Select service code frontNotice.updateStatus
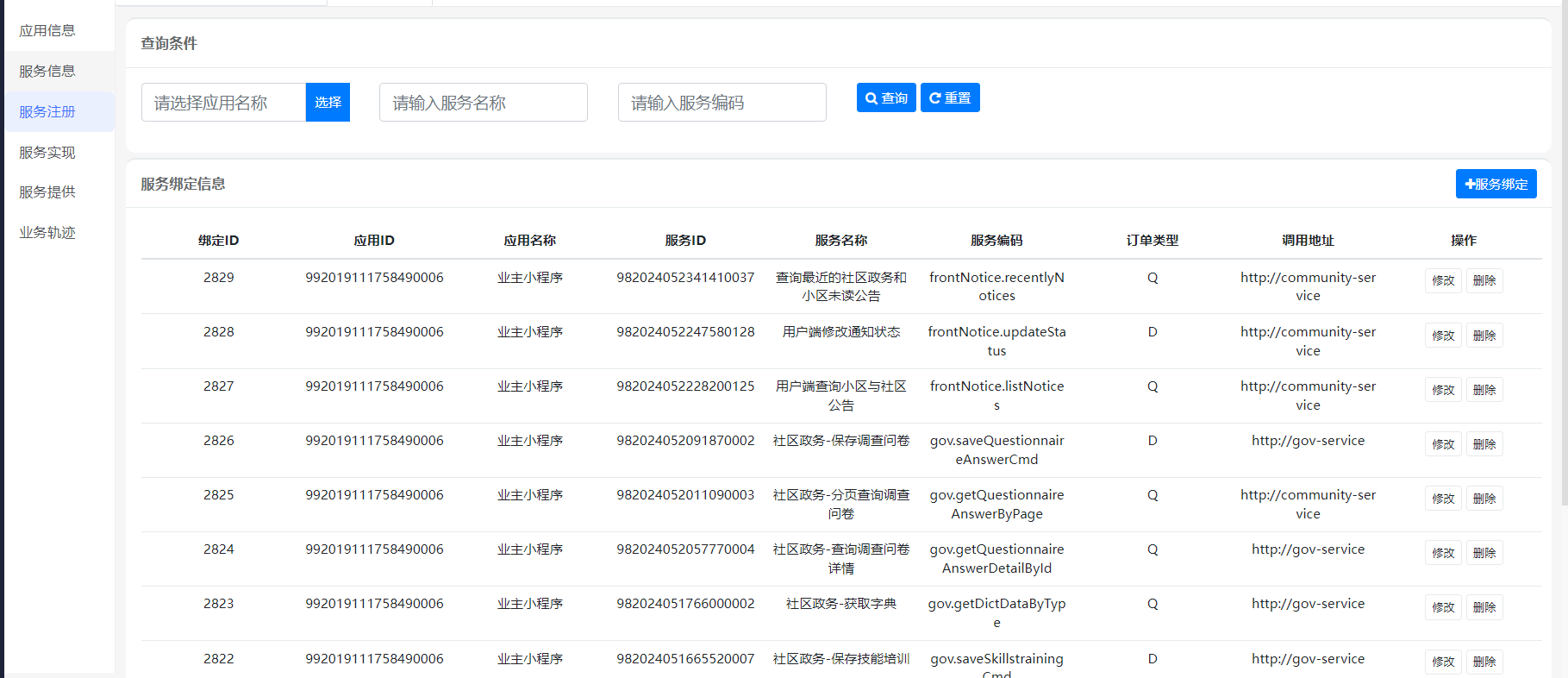1568x678 pixels. pyautogui.click(x=996, y=341)
